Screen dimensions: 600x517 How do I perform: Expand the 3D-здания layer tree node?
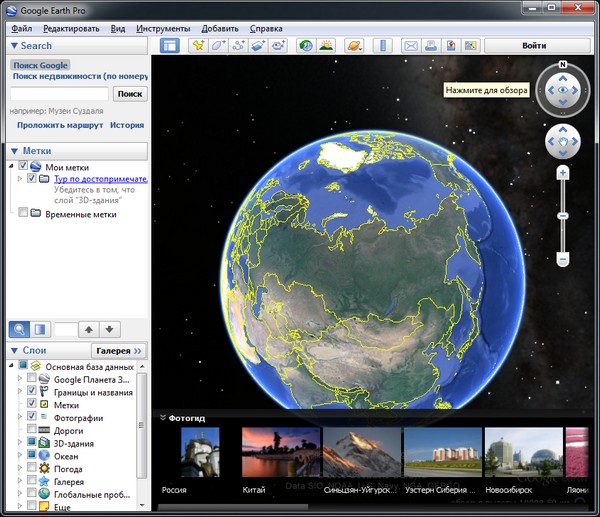coord(21,443)
